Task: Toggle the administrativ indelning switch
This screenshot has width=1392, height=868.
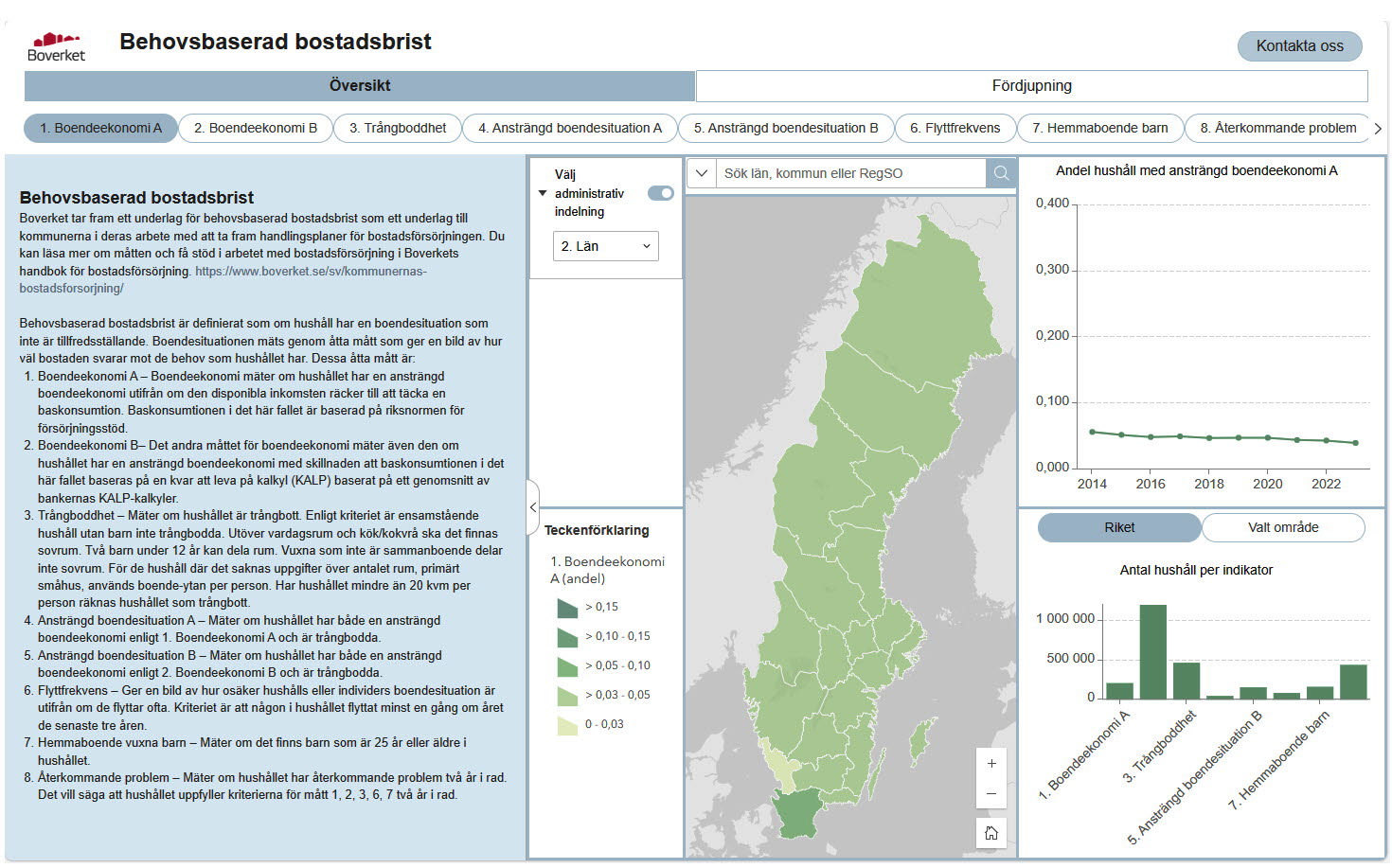Action: [x=660, y=192]
